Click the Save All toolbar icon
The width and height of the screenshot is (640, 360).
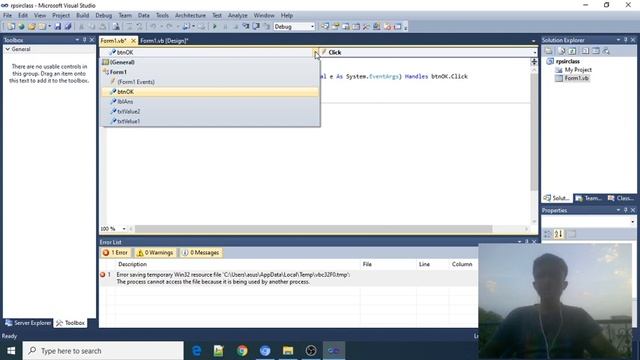point(68,27)
